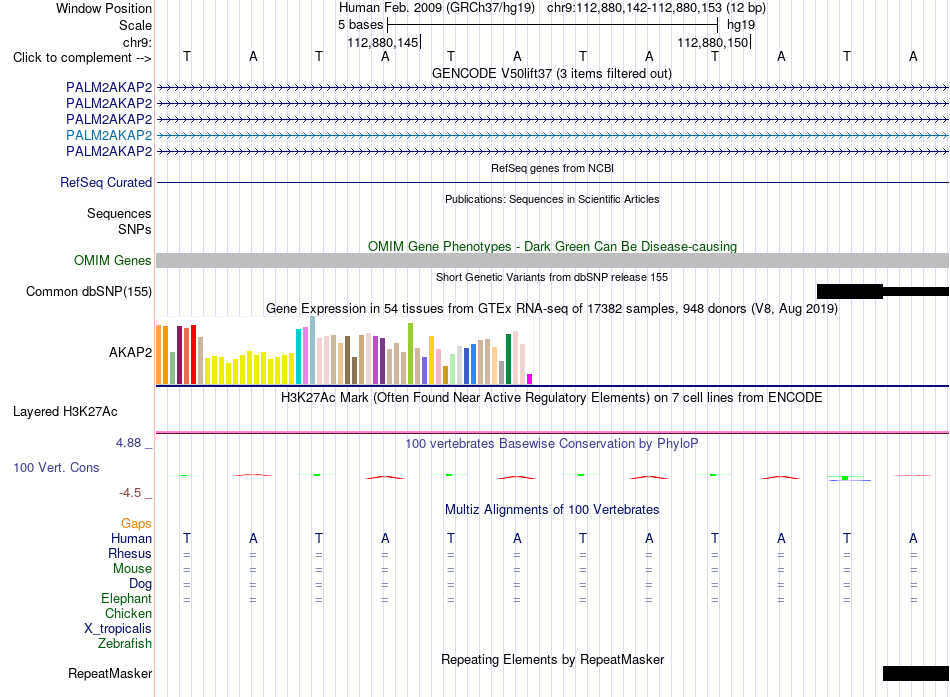Select the X_tropicalis species row label

tap(118, 629)
